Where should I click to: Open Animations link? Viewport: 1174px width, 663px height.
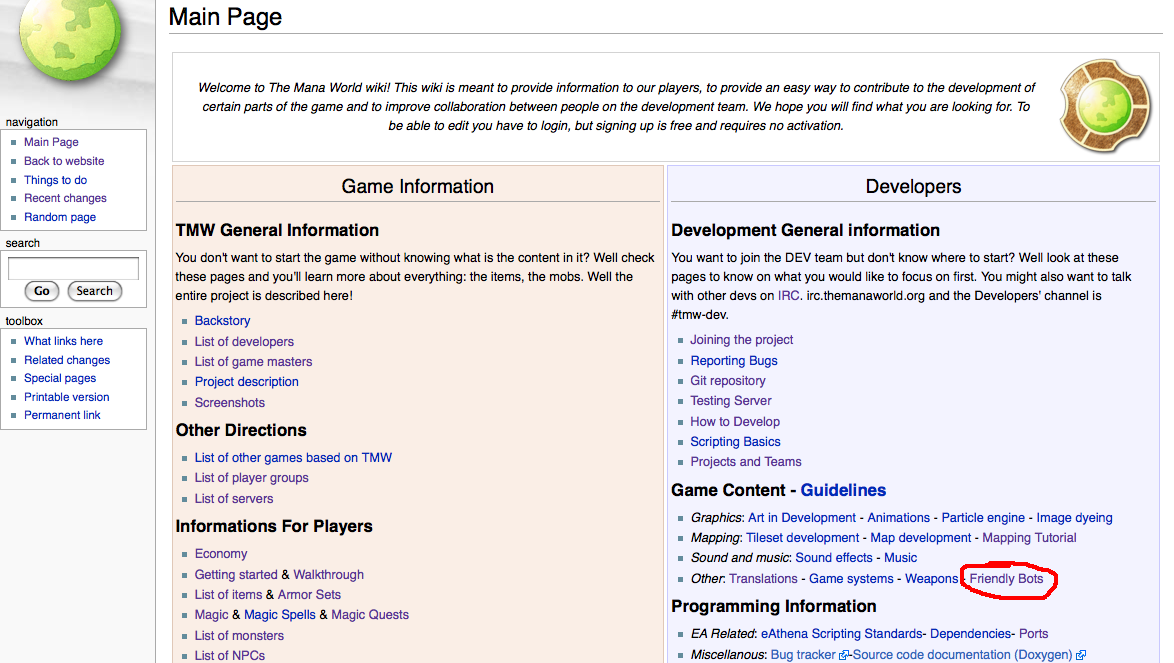(x=898, y=518)
